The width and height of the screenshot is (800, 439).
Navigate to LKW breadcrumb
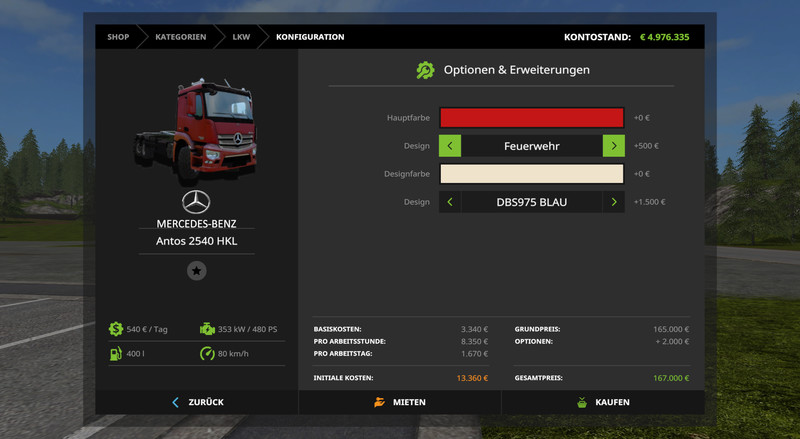tap(241, 37)
